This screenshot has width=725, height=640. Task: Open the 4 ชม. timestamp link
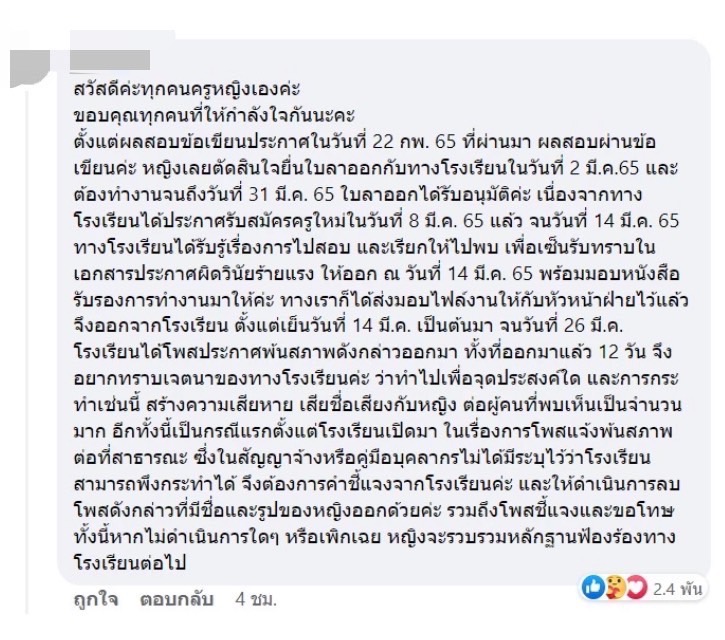pyautogui.click(x=255, y=599)
